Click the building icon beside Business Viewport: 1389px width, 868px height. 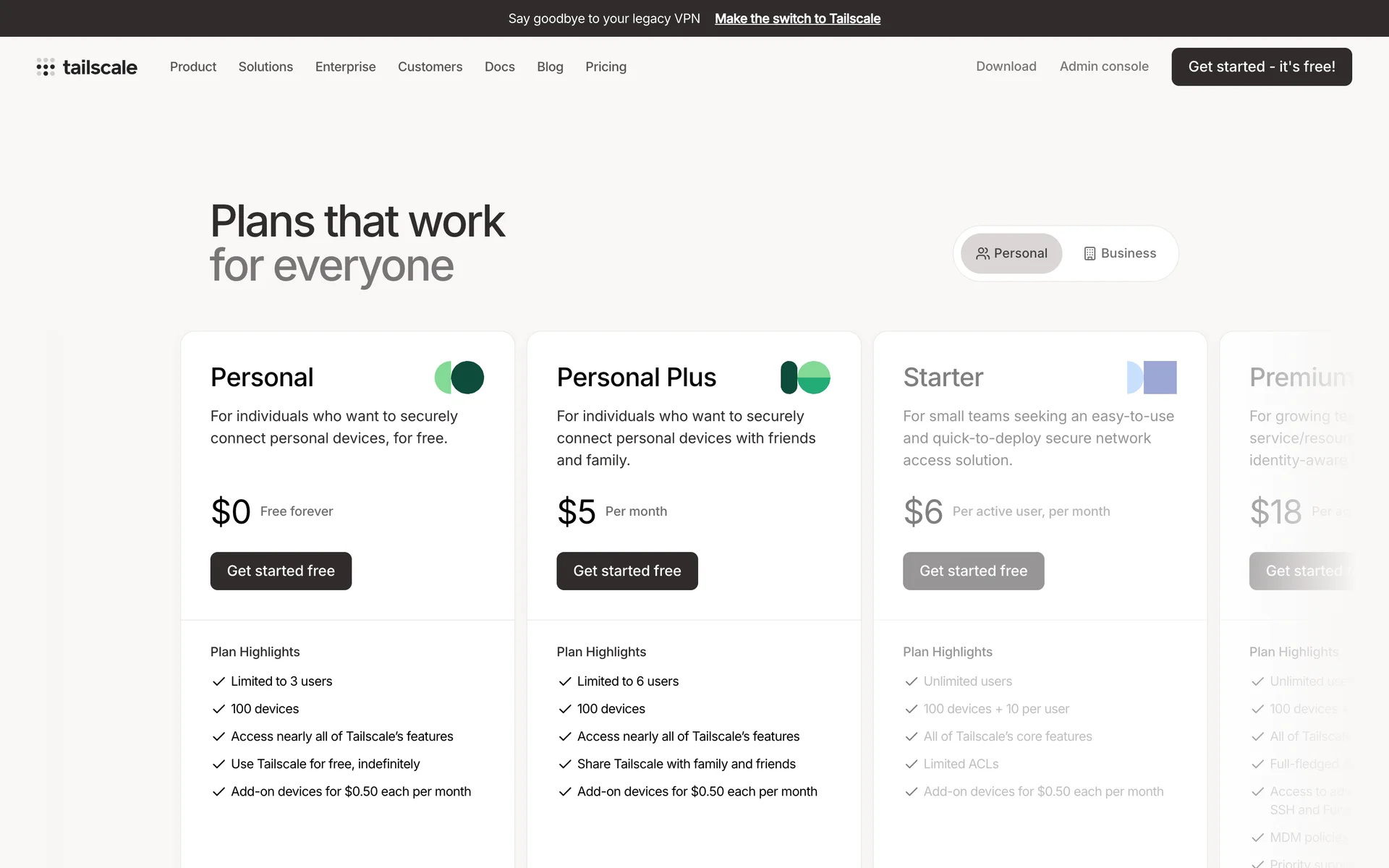(x=1089, y=254)
